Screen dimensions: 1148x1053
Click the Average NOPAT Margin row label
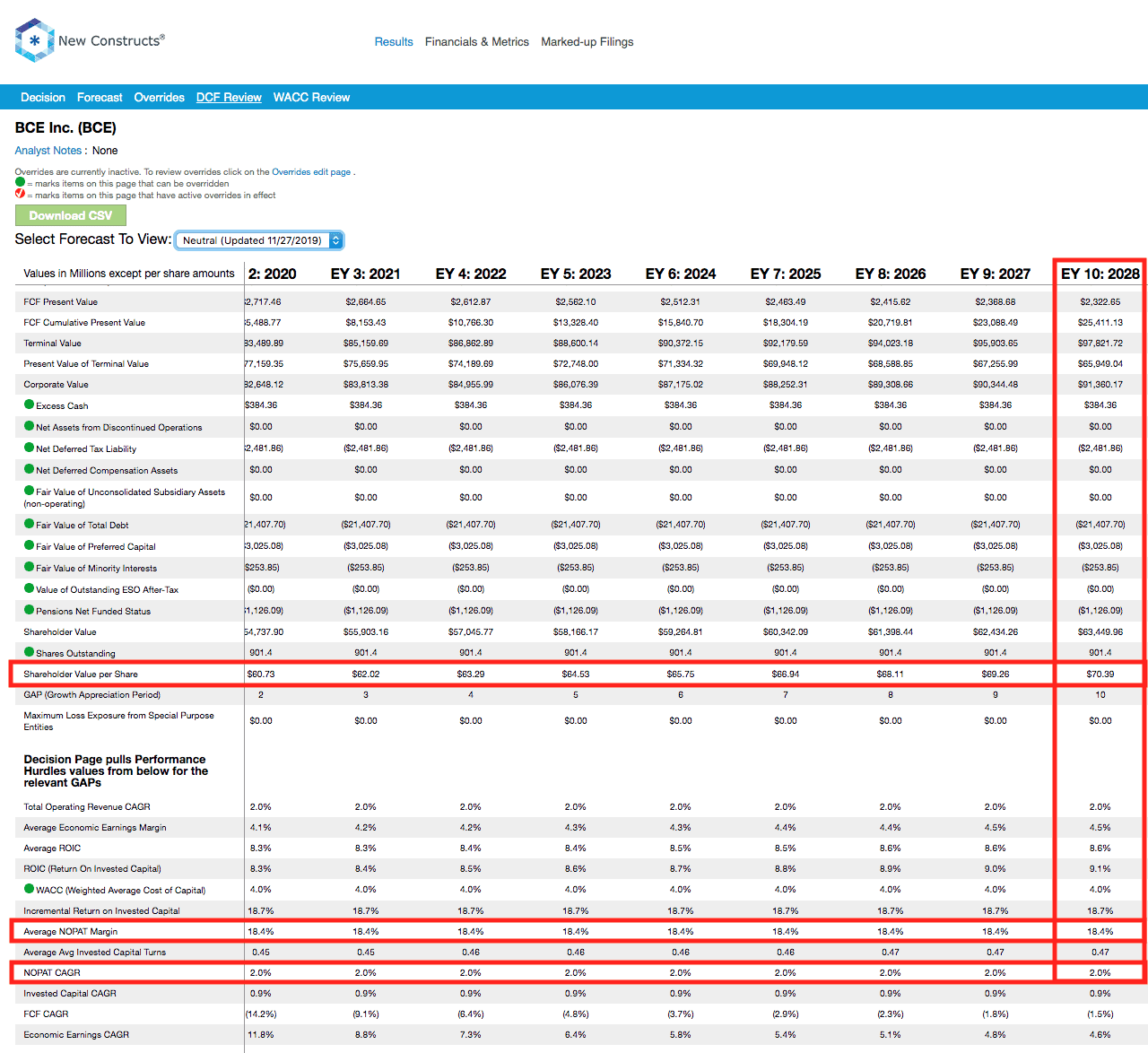(x=71, y=931)
